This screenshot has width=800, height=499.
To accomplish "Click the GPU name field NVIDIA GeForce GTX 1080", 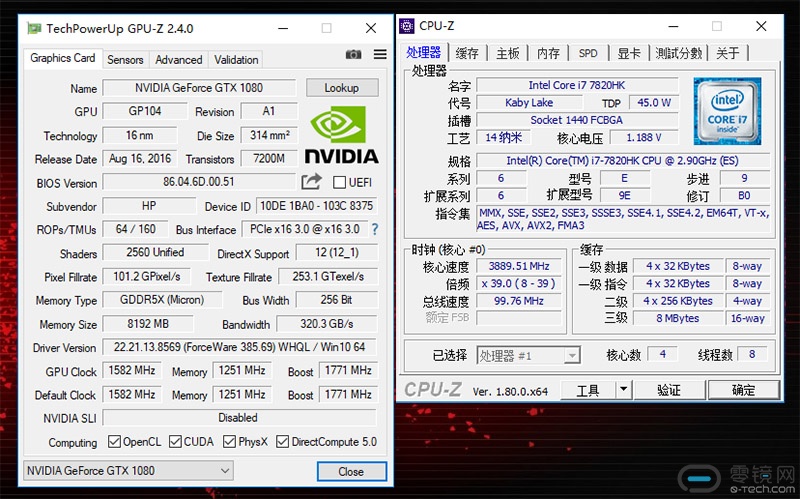I will pos(199,88).
